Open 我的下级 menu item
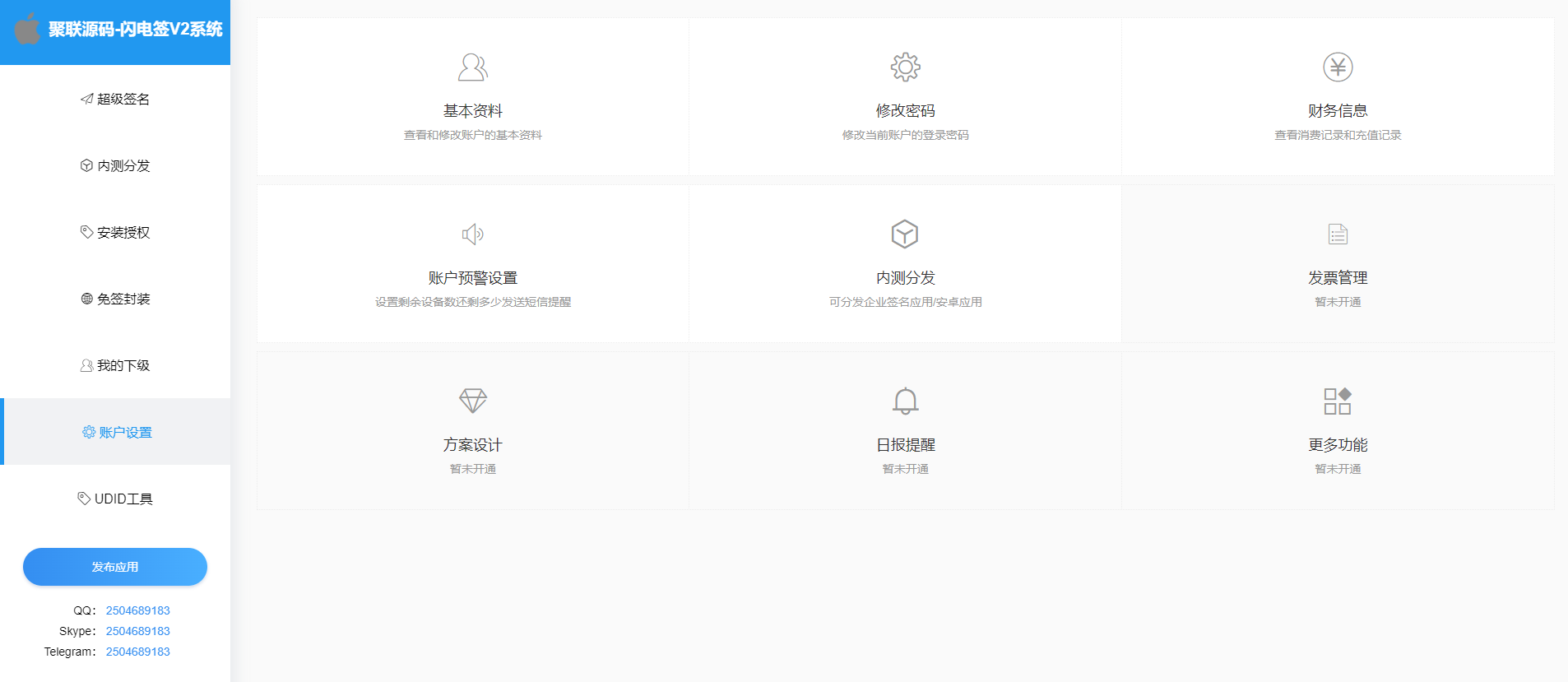Viewport: 1568px width, 682px height. 115,365
